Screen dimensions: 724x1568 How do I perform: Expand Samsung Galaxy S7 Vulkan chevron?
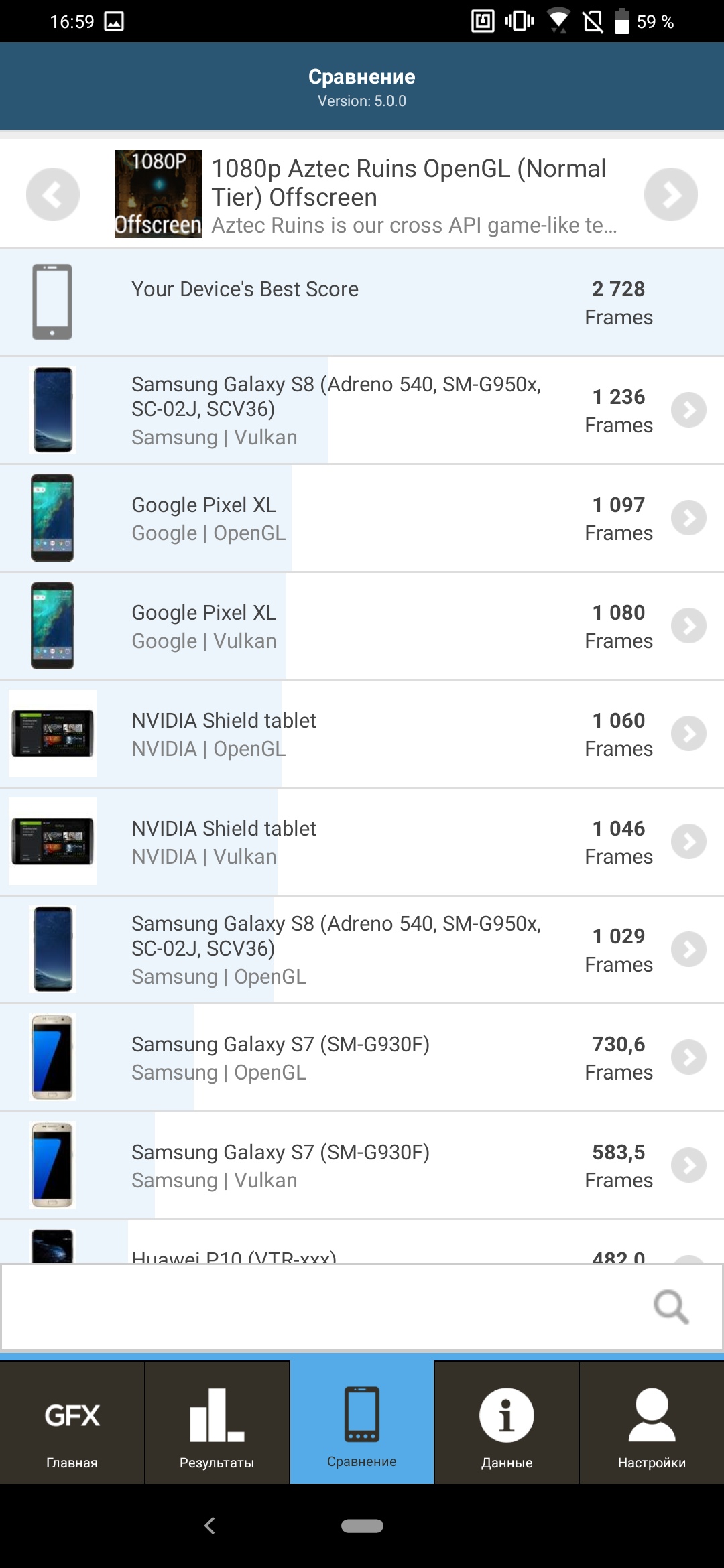coord(688,1165)
